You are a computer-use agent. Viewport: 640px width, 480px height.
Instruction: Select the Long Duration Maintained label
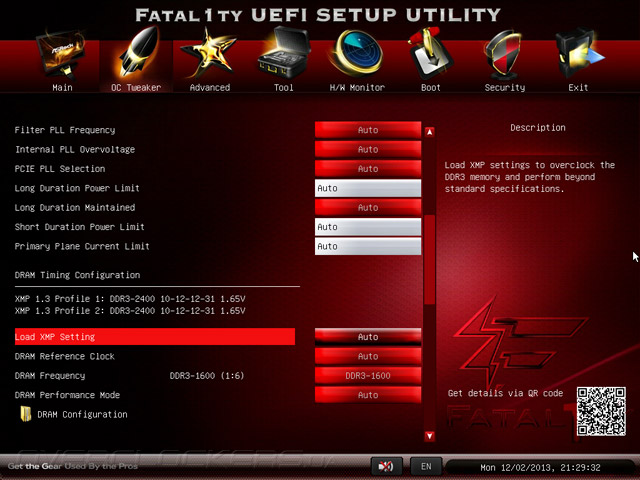point(75,207)
